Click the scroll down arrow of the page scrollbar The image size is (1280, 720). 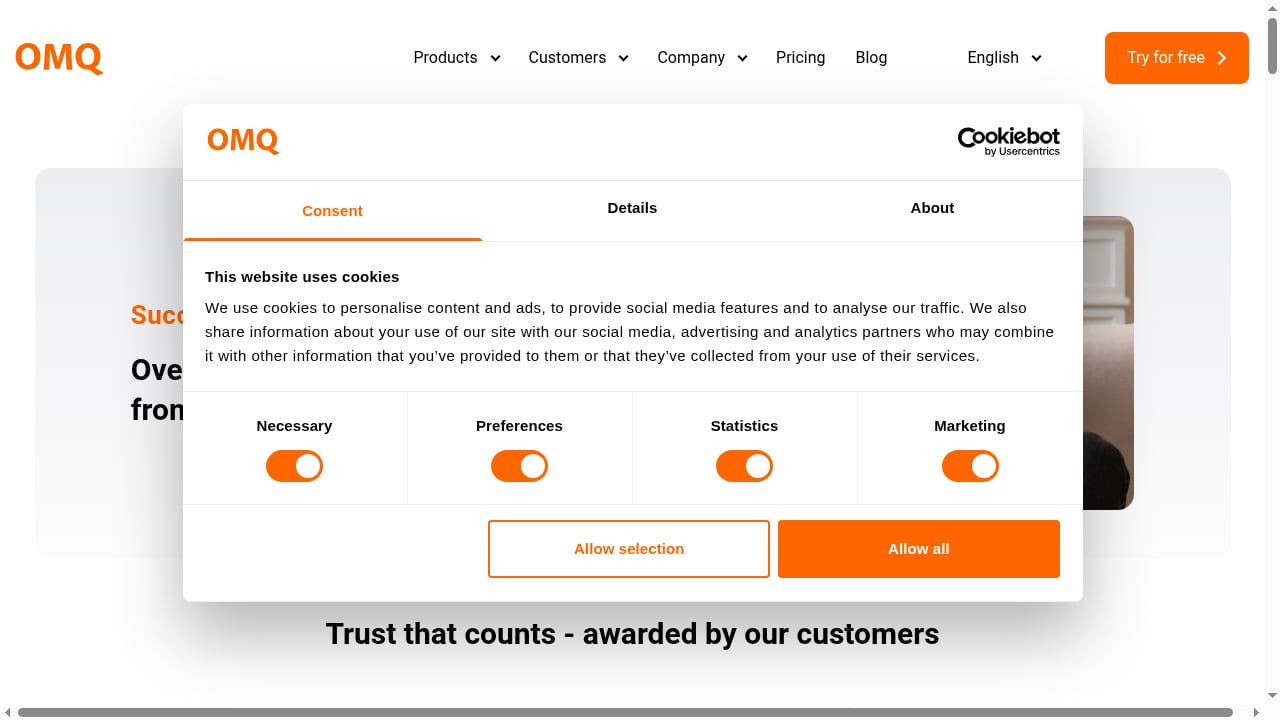(x=1272, y=696)
